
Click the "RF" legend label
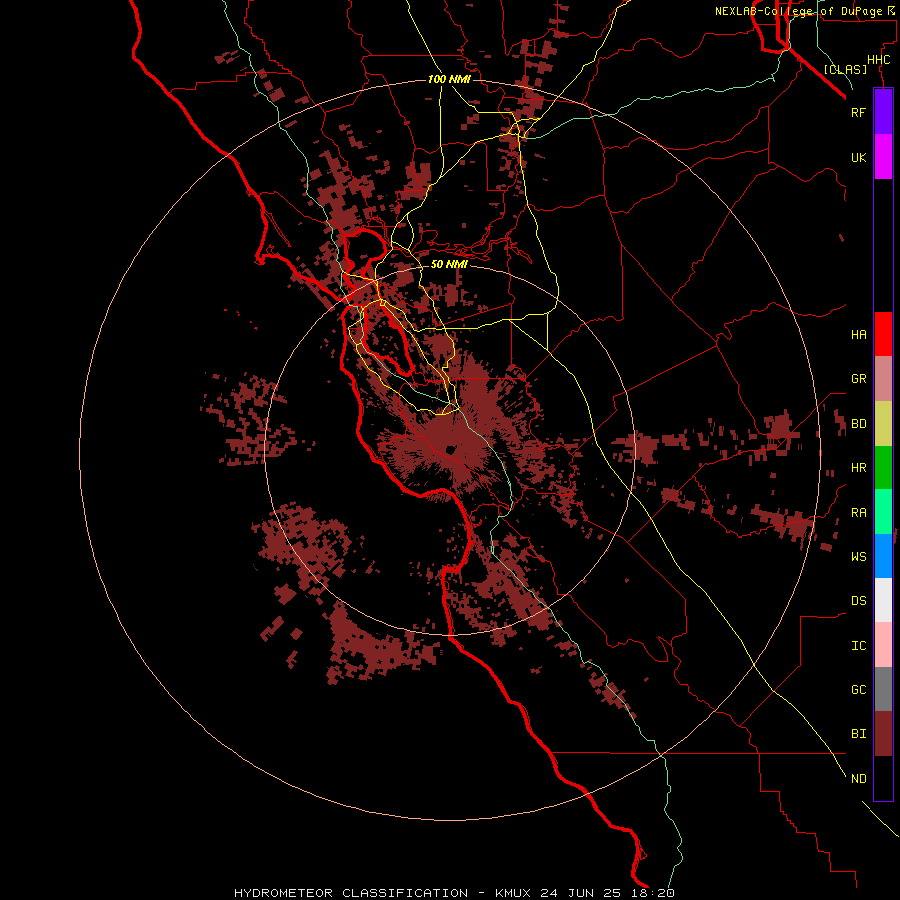coord(859,112)
